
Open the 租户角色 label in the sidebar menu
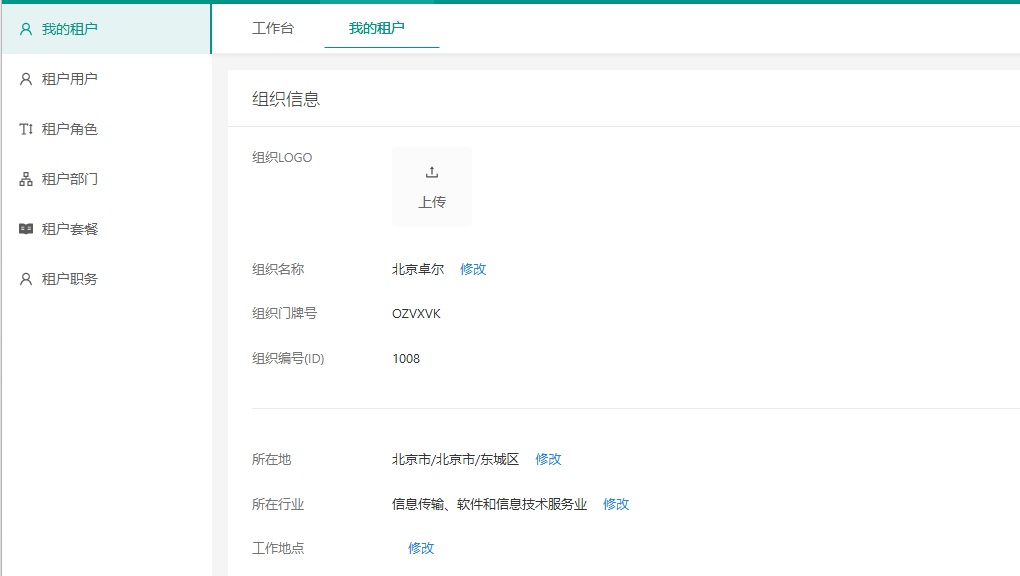coord(70,129)
